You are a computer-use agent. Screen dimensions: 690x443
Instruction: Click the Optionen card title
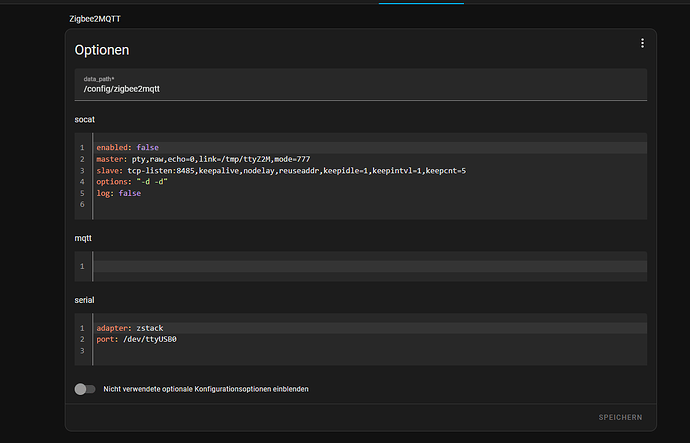(x=102, y=50)
